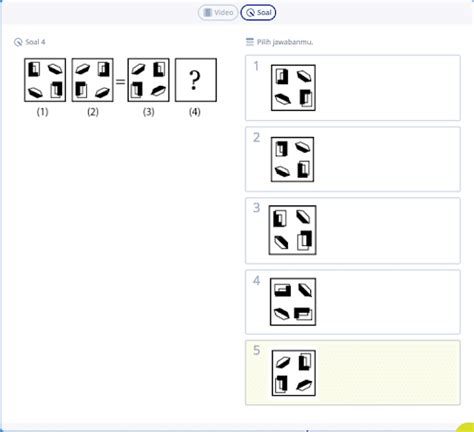Select the Soal tab
Image resolution: width=474 pixels, height=432 pixels.
(x=258, y=13)
